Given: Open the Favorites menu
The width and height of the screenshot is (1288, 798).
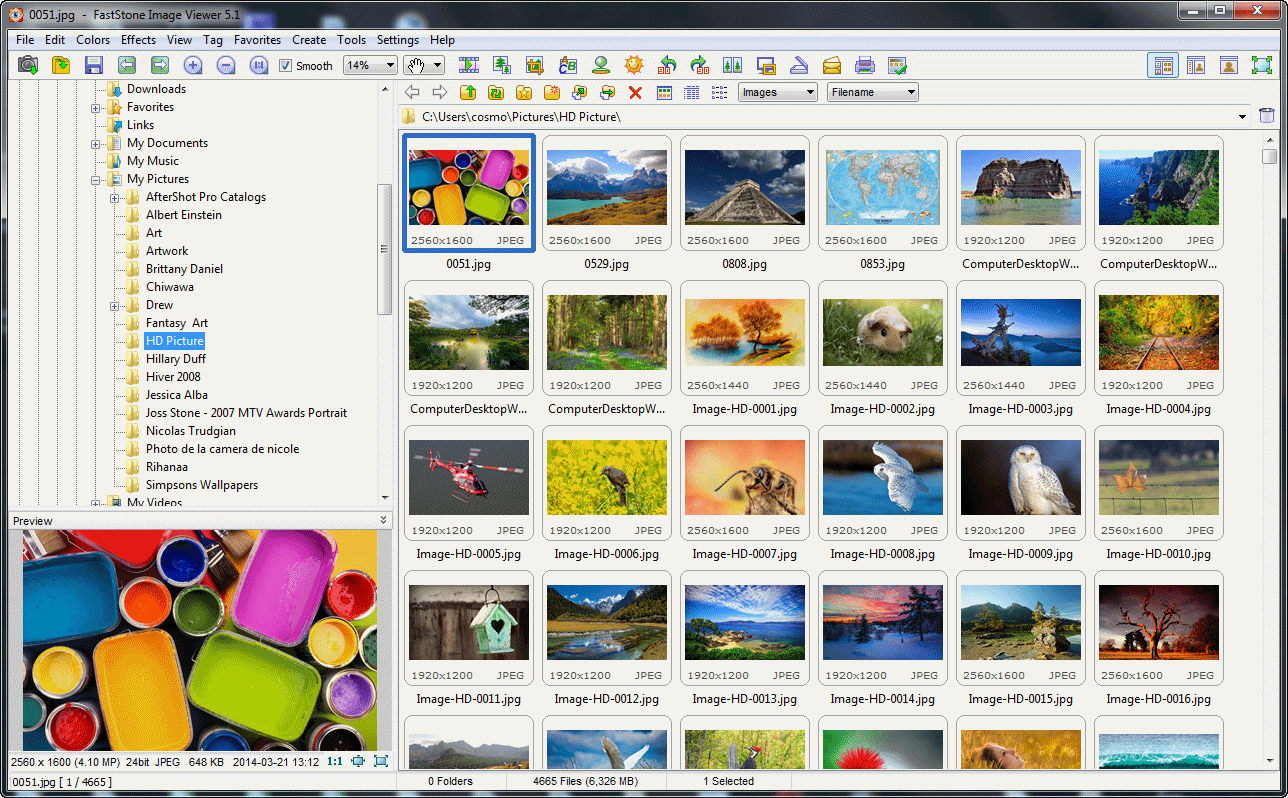Looking at the screenshot, I should pyautogui.click(x=257, y=40).
